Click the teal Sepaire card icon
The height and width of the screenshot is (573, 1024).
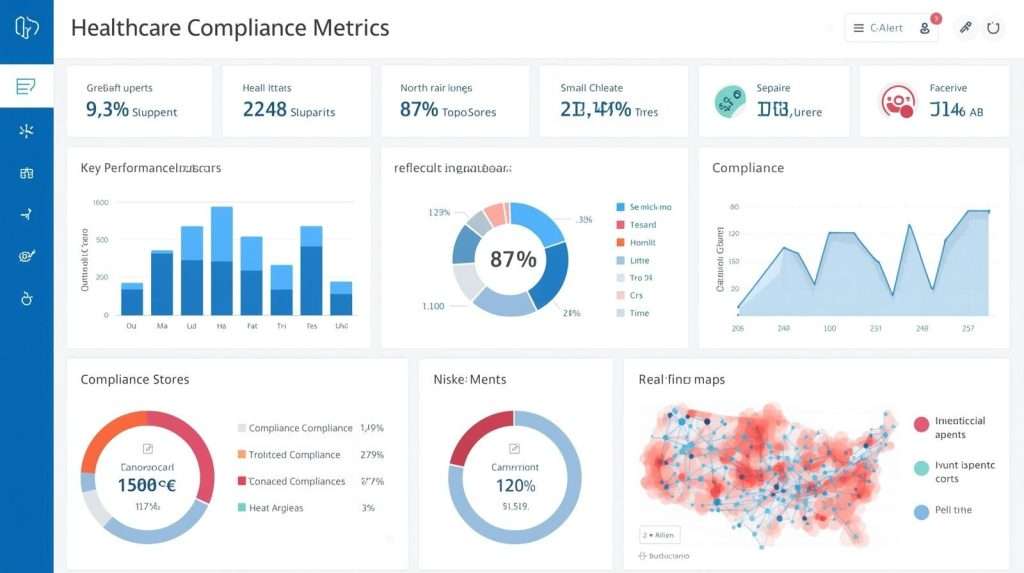(730, 101)
